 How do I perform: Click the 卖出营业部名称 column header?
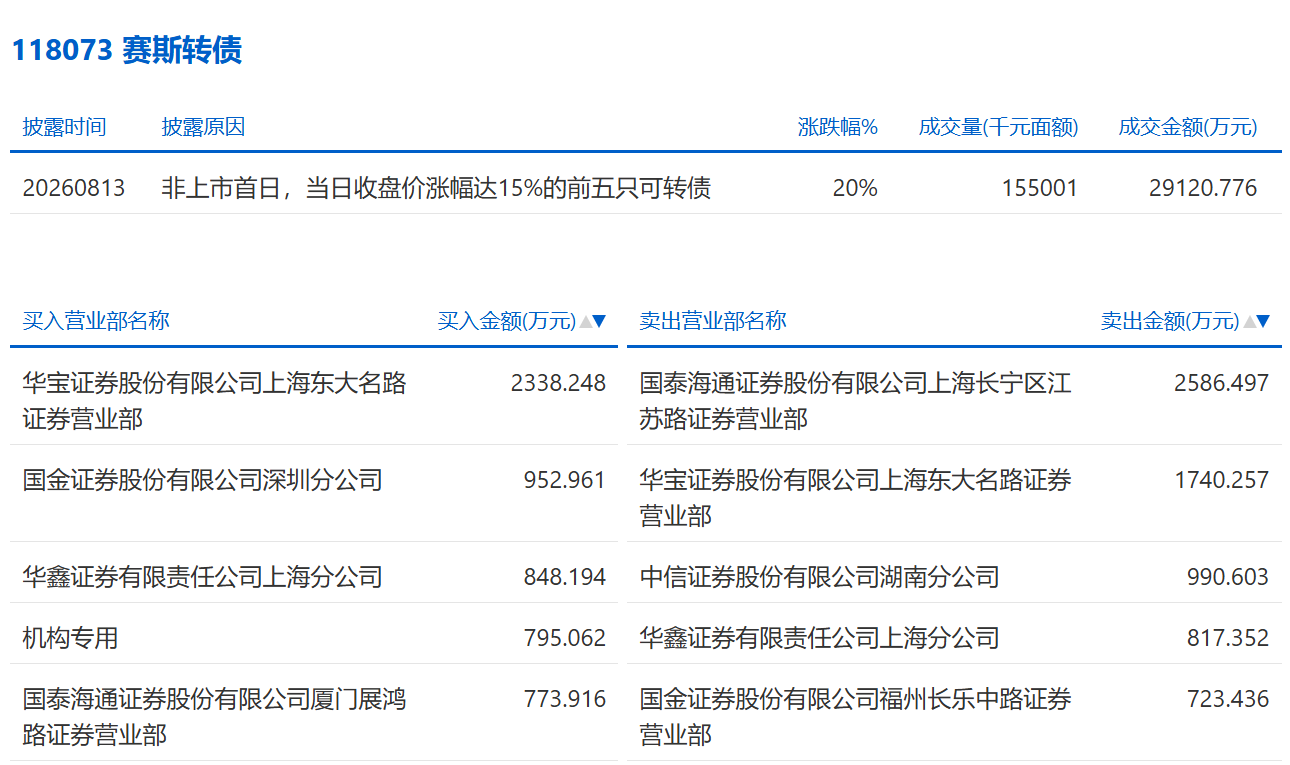click(713, 320)
